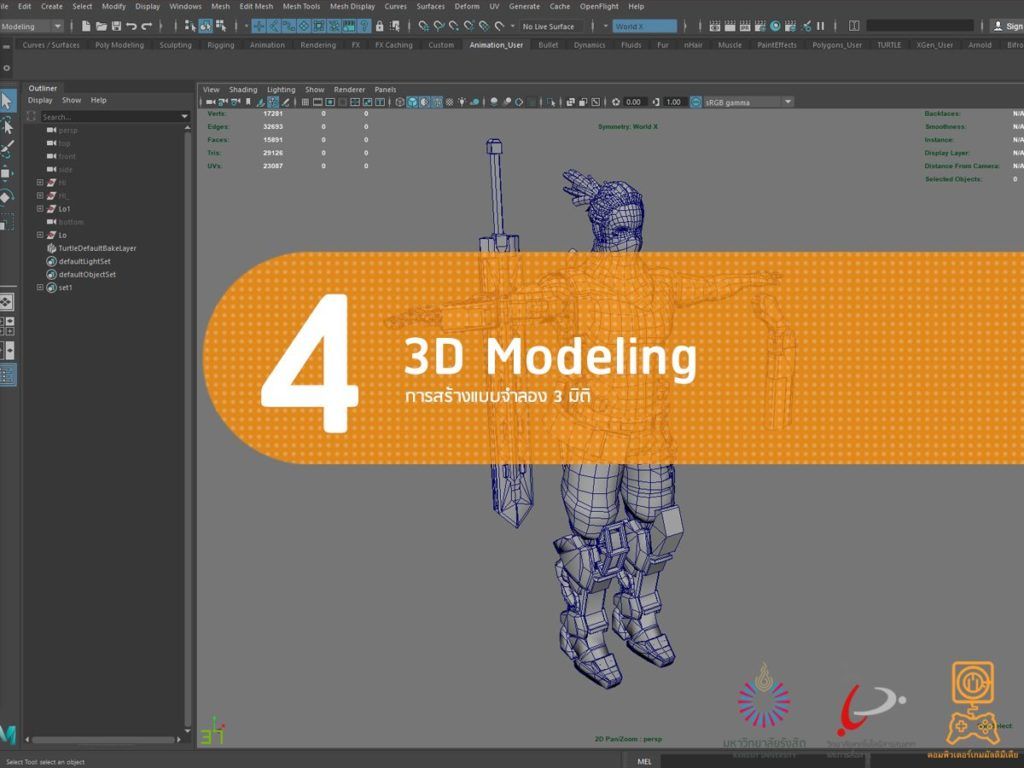Select by component type mode icon

221,26
